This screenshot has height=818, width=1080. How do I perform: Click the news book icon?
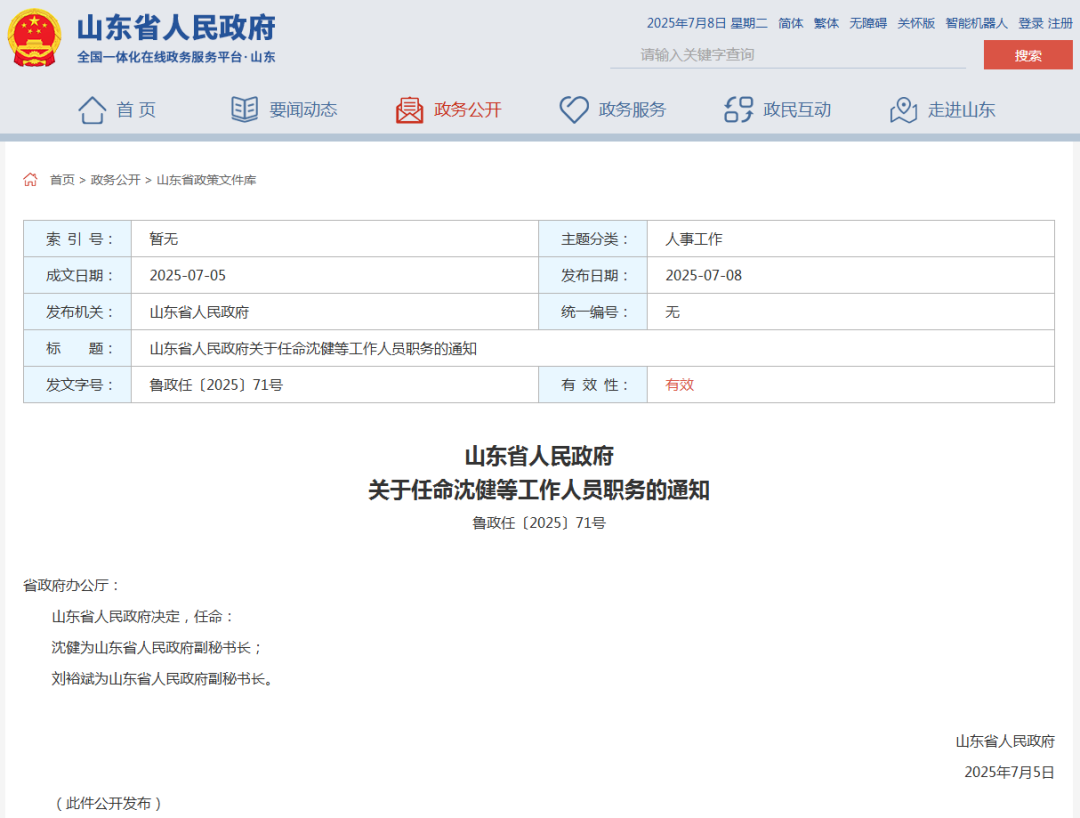pyautogui.click(x=245, y=109)
